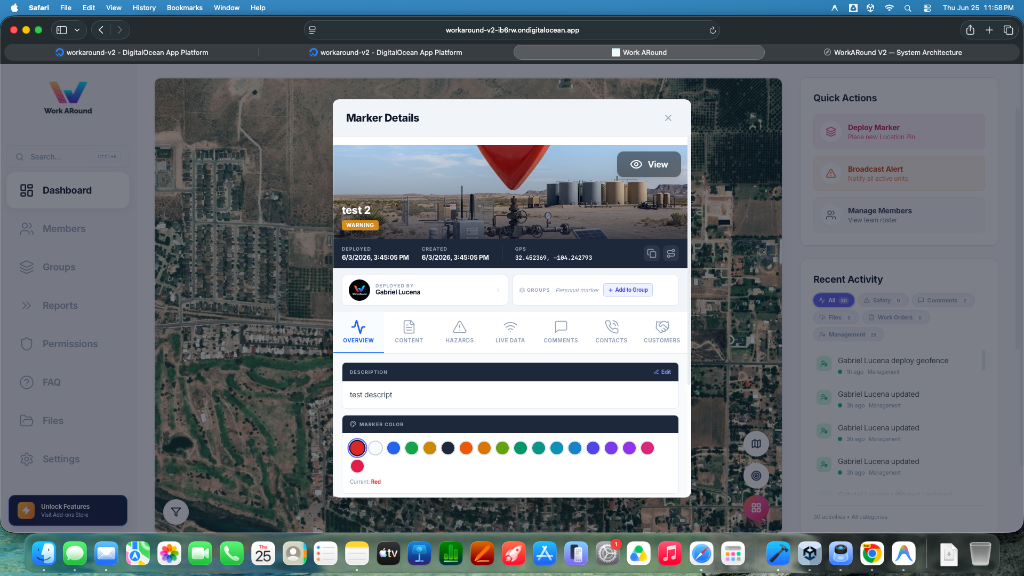Select the currently active red color swatch

tap(357, 448)
